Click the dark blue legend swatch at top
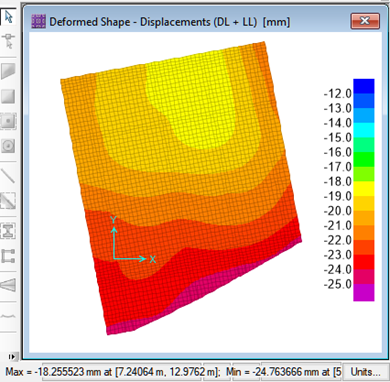390x382 pixels. click(364, 86)
